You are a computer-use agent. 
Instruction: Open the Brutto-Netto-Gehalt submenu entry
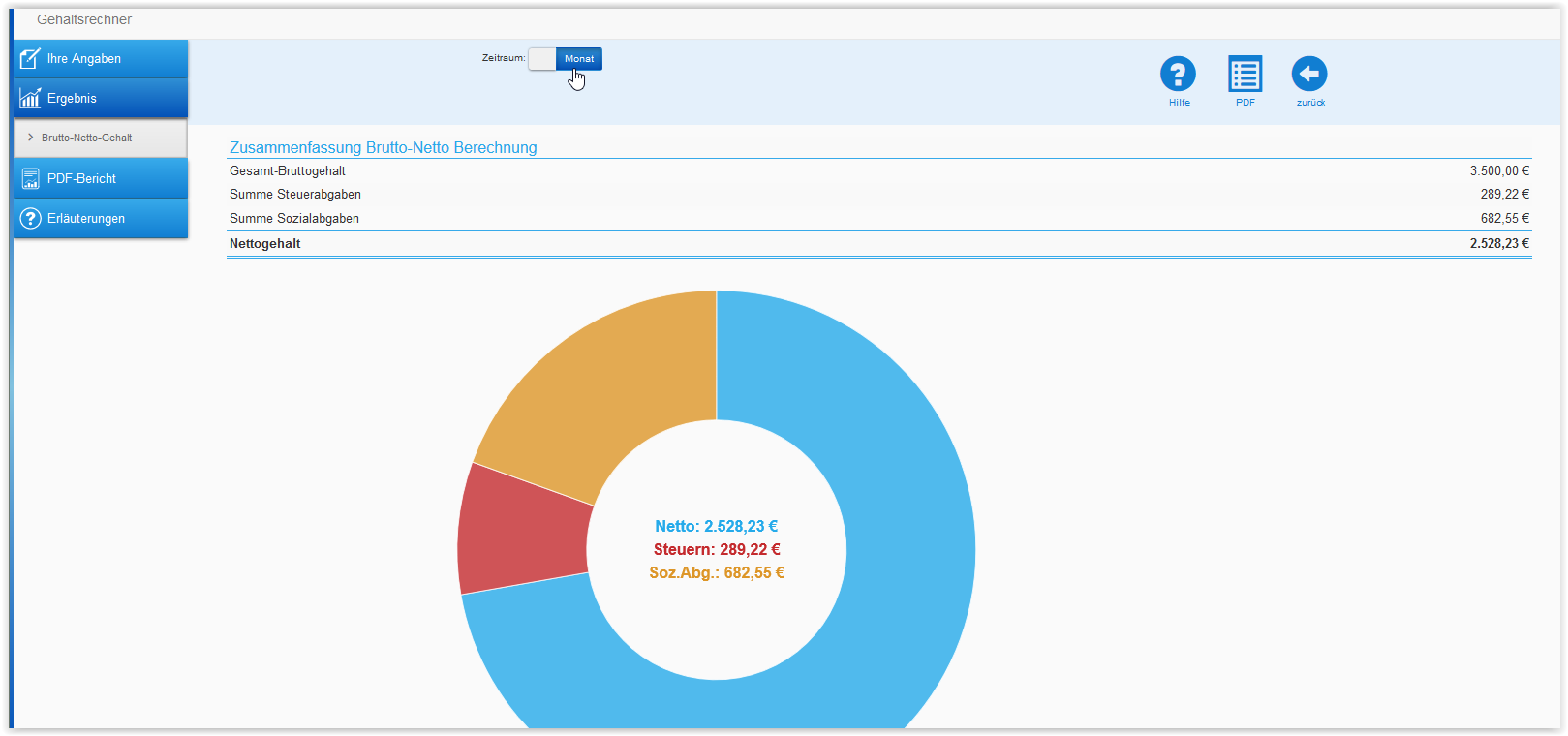coord(87,138)
